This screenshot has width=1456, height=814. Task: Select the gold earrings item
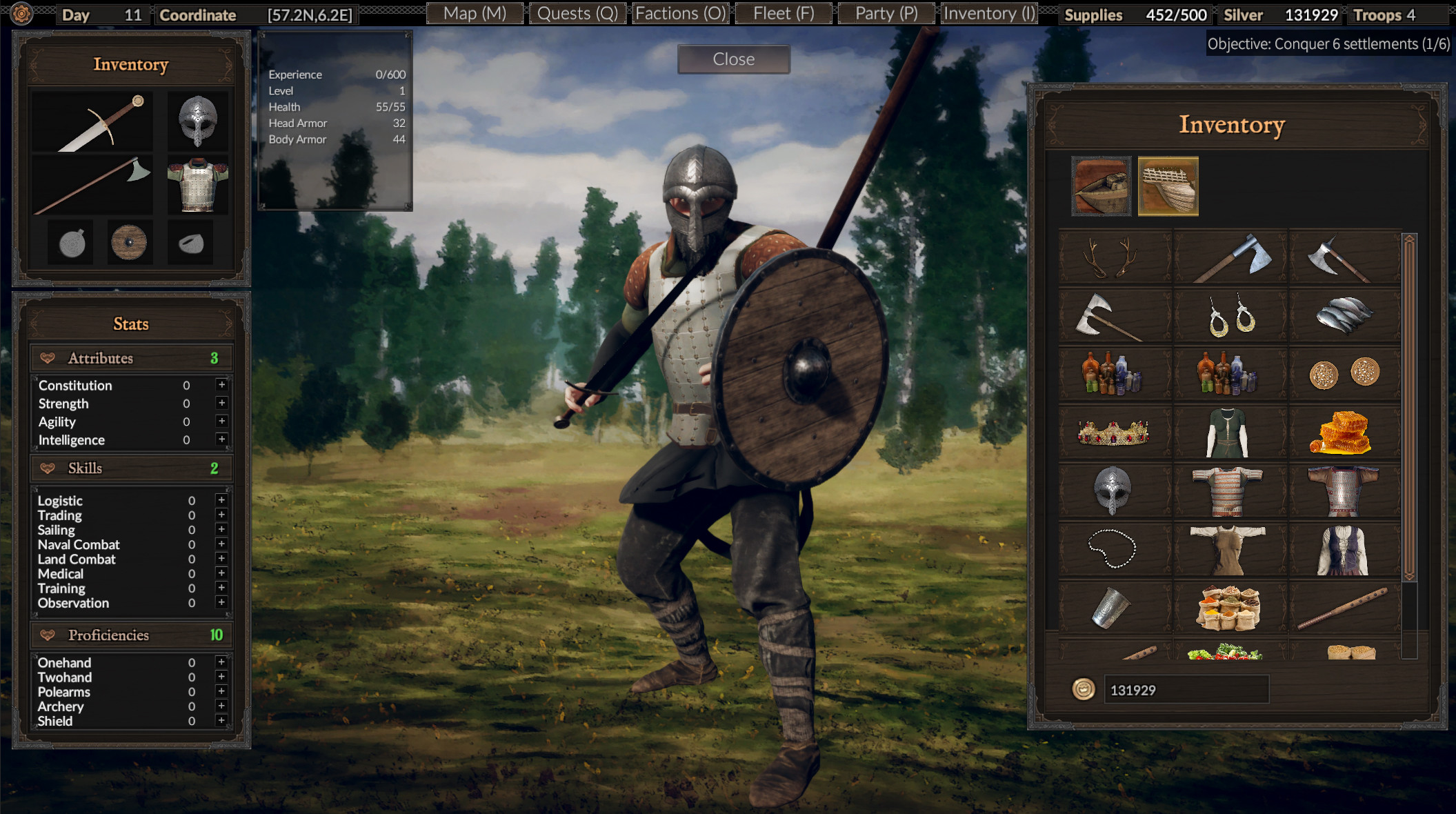(x=1229, y=314)
